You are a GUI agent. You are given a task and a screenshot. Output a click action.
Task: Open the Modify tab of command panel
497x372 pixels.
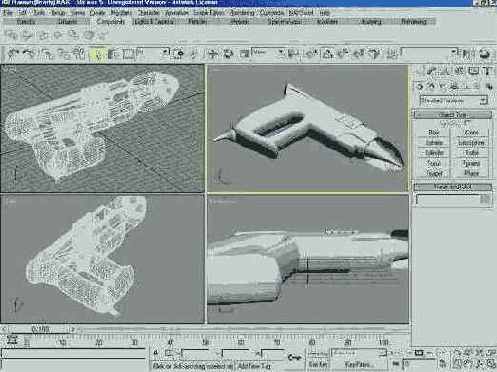(x=432, y=70)
